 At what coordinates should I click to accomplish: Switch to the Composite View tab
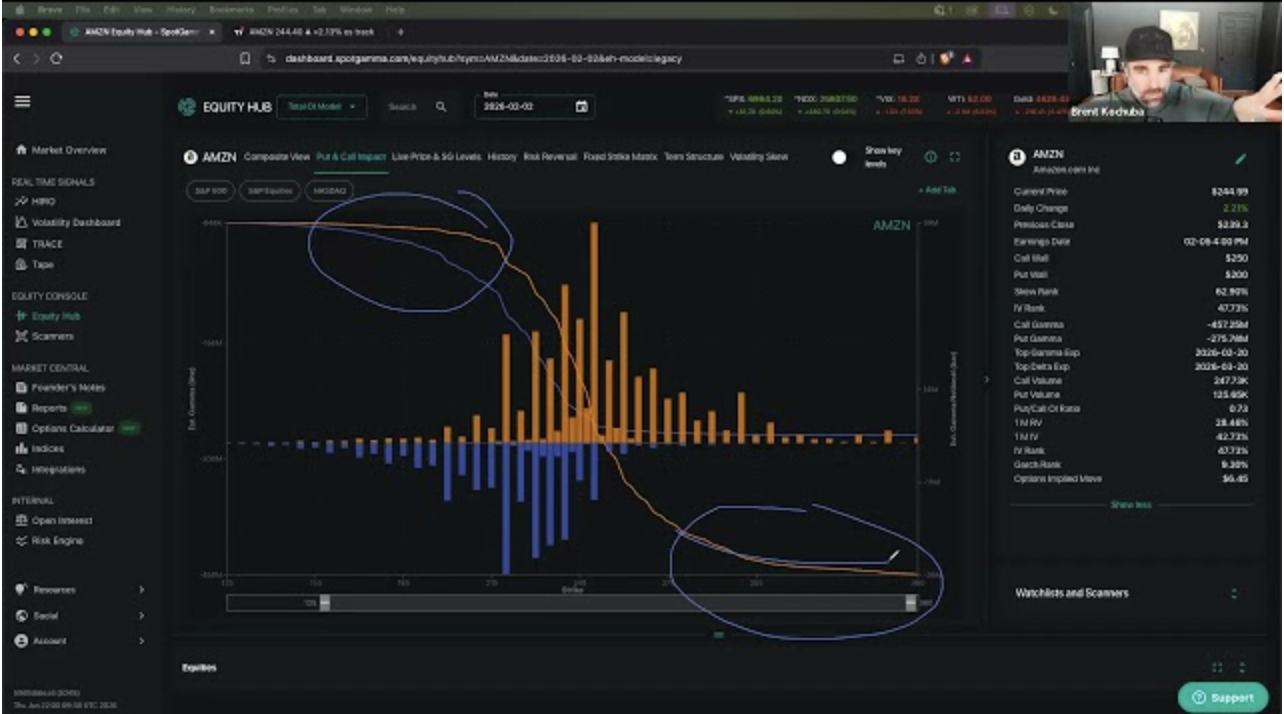pos(277,157)
